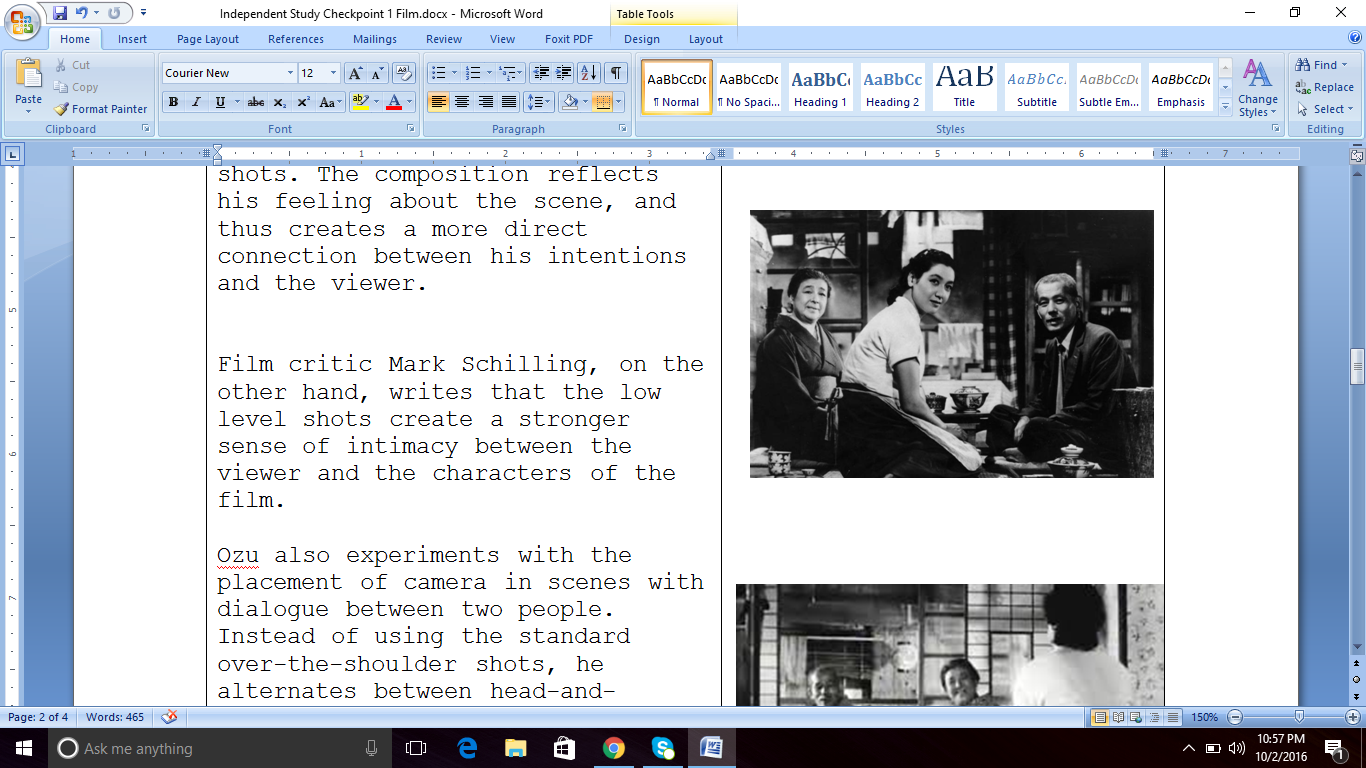Center align the paragraph
The image size is (1366, 768).
click(462, 102)
